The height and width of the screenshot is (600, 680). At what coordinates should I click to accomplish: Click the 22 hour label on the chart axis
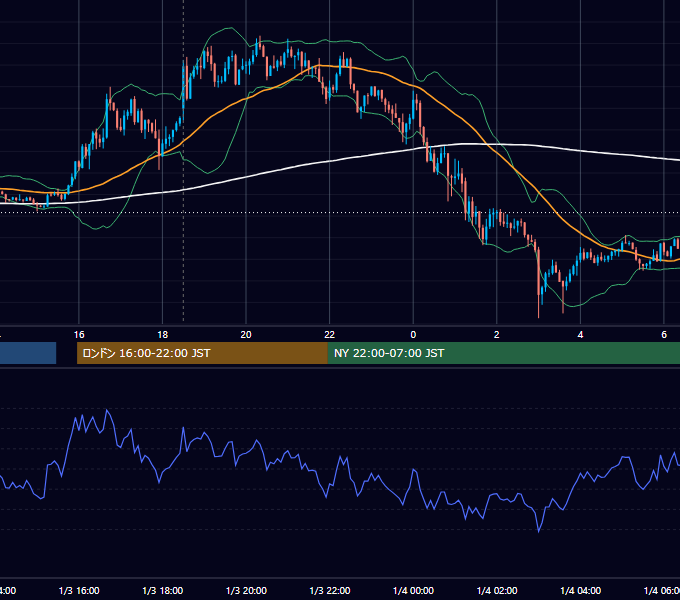coord(330,335)
